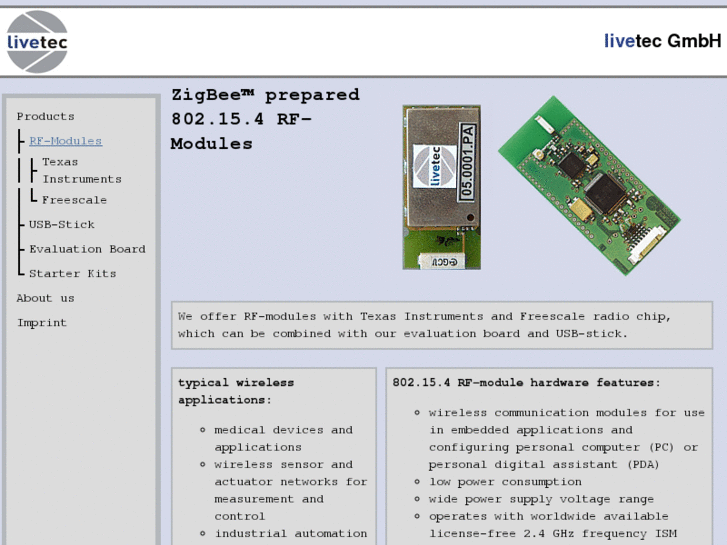The width and height of the screenshot is (727, 545).
Task: Click the green circuit board photo
Action: [589, 186]
